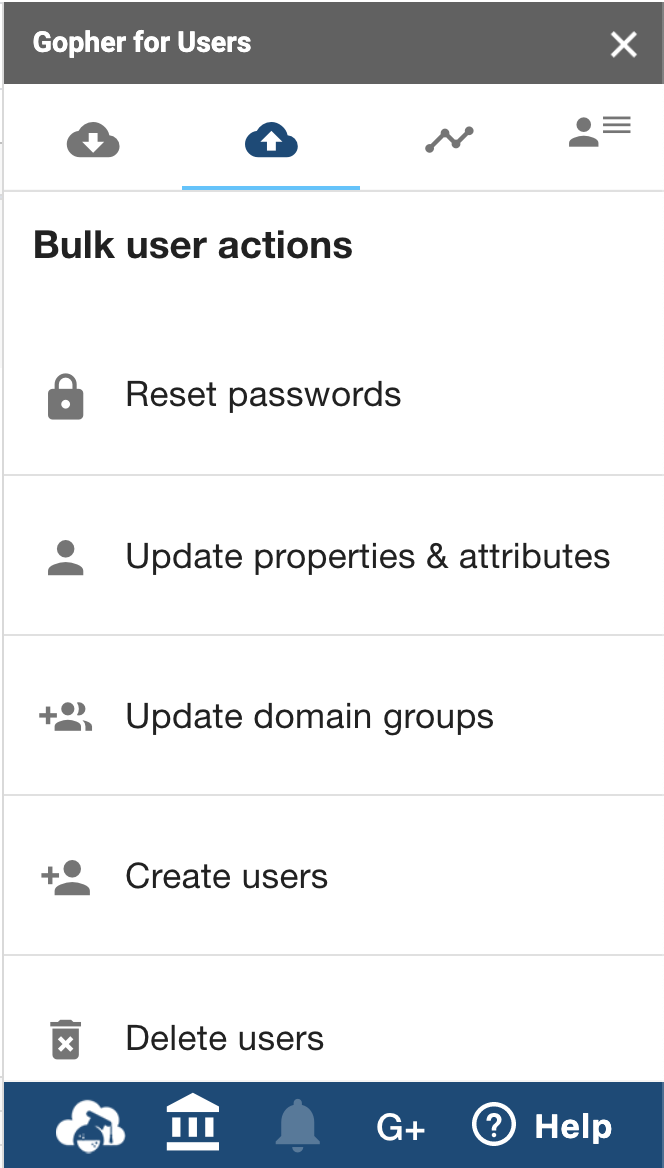The height and width of the screenshot is (1168, 664).
Task: Open the cloud download tab
Action: tap(93, 140)
